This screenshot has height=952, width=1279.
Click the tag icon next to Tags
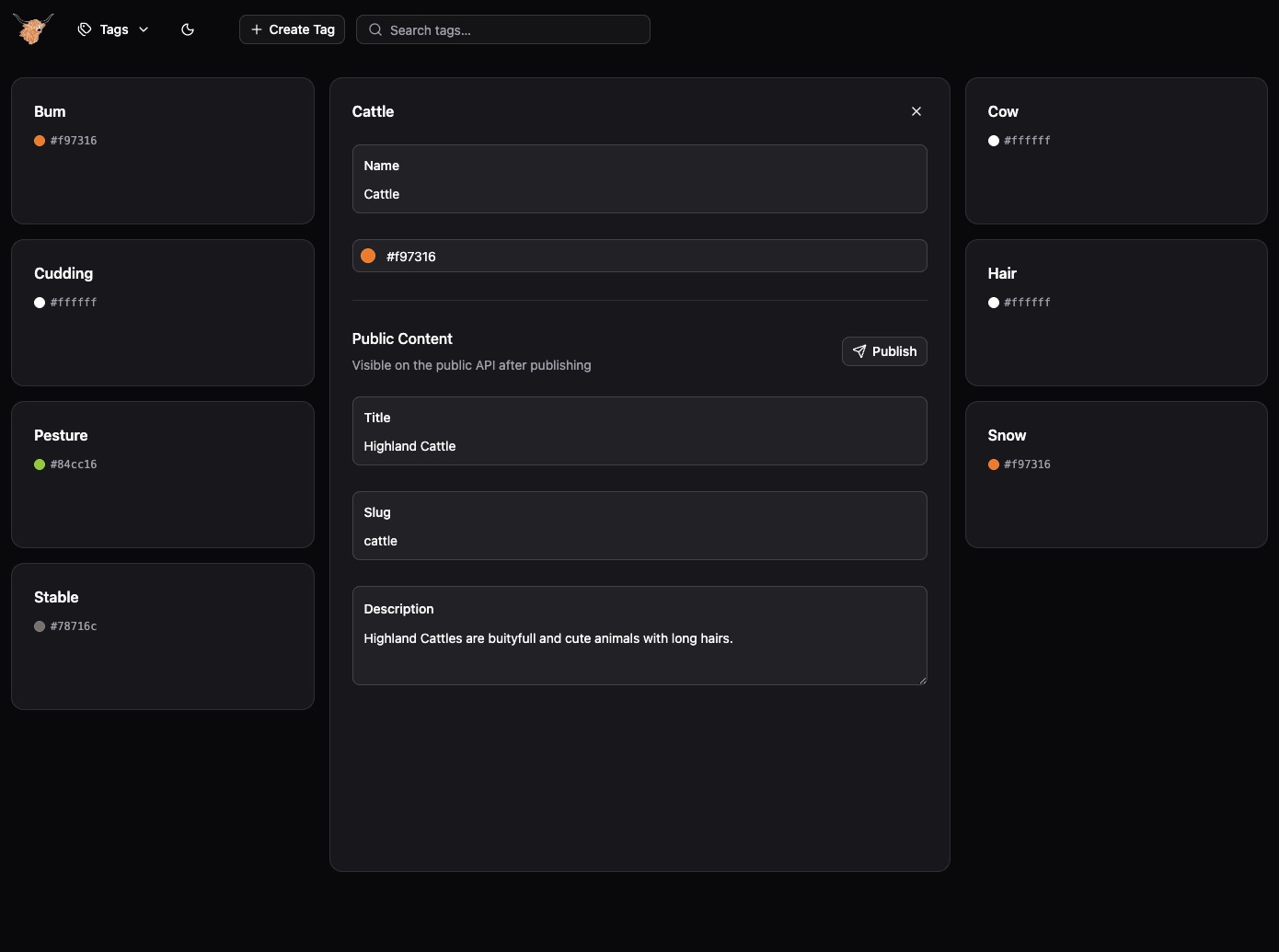point(85,29)
